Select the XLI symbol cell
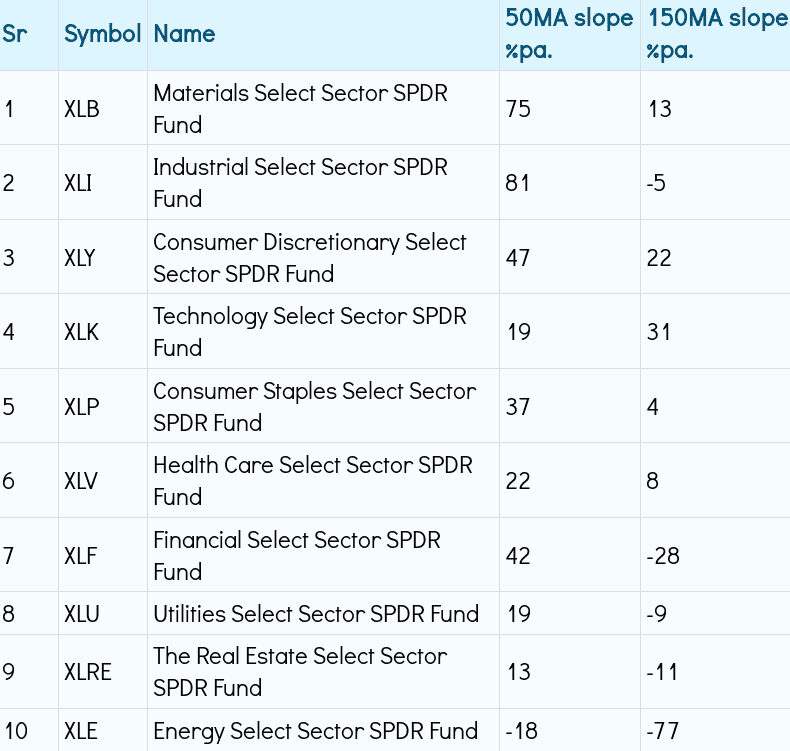The width and height of the screenshot is (790, 751). pos(79,183)
